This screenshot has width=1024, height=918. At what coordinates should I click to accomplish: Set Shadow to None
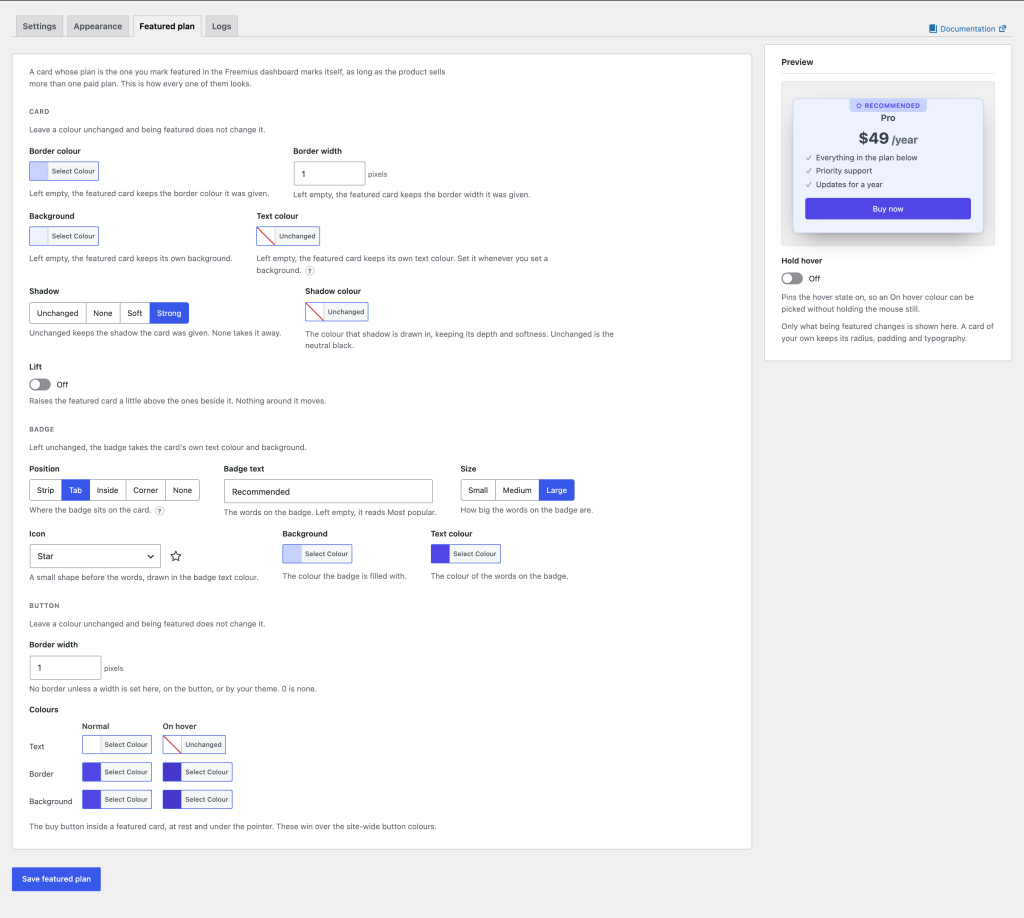click(x=103, y=313)
